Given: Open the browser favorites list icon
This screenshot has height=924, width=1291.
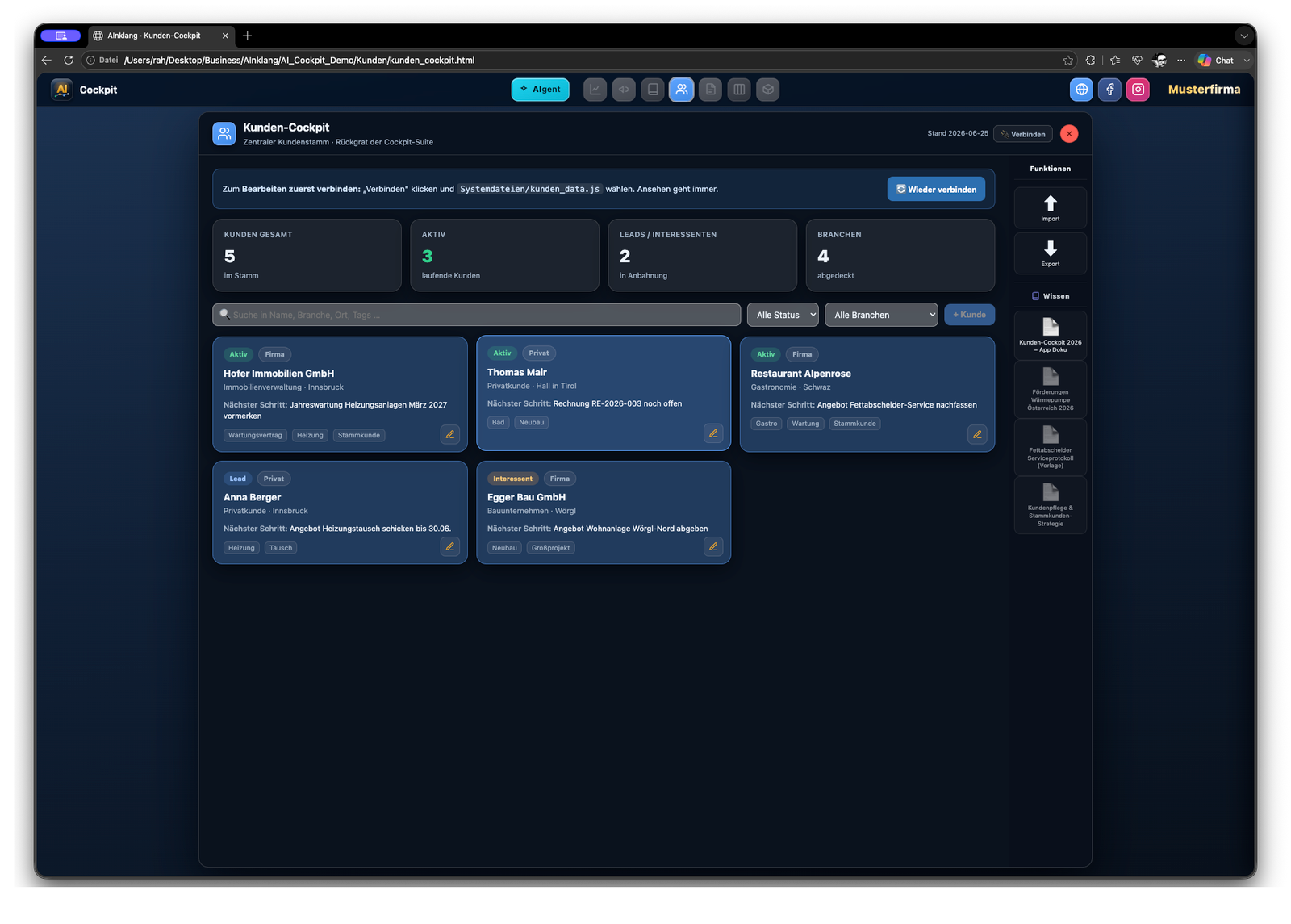Looking at the screenshot, I should [1115, 61].
